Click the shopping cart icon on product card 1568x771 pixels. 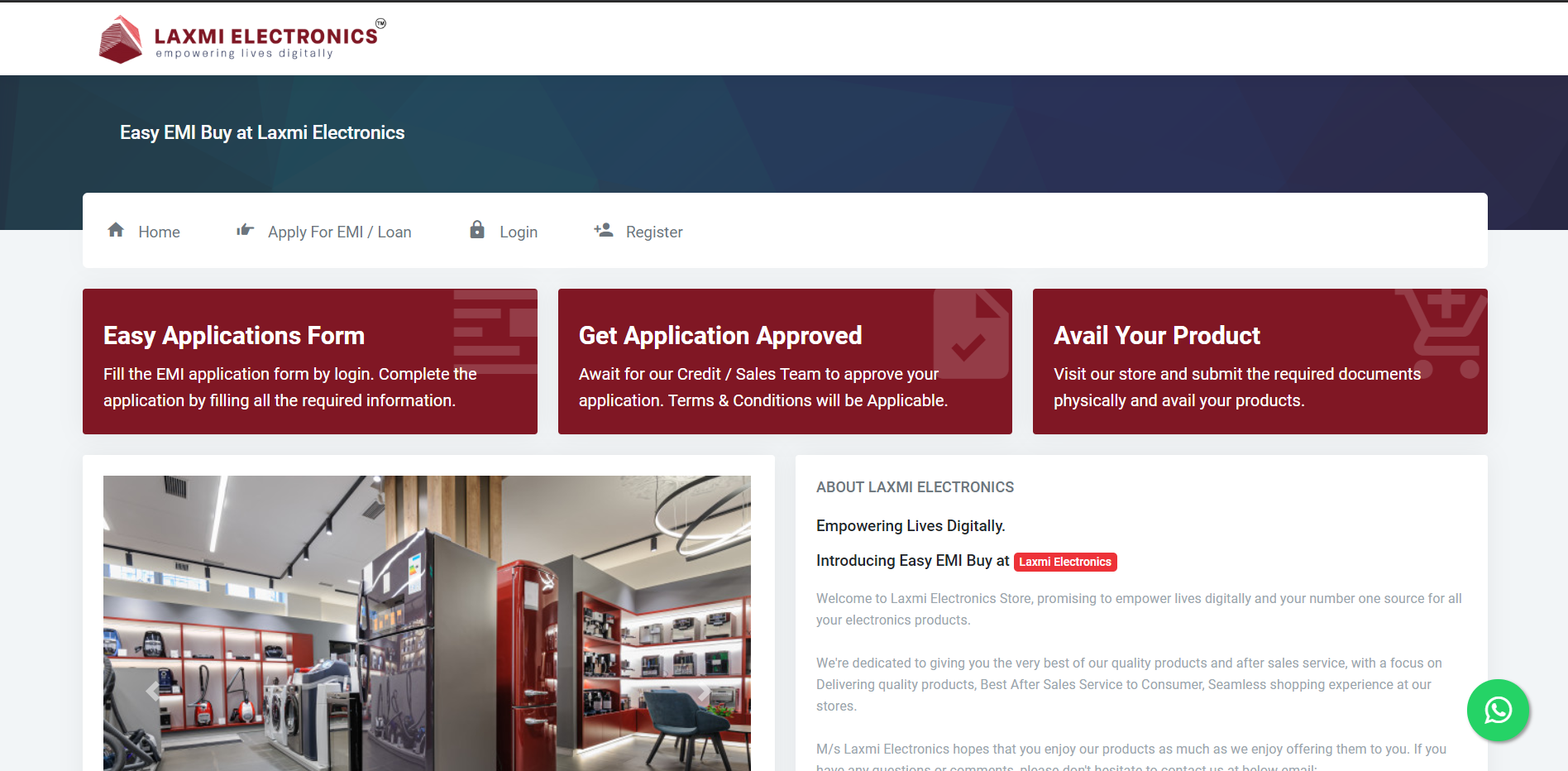point(1444,332)
